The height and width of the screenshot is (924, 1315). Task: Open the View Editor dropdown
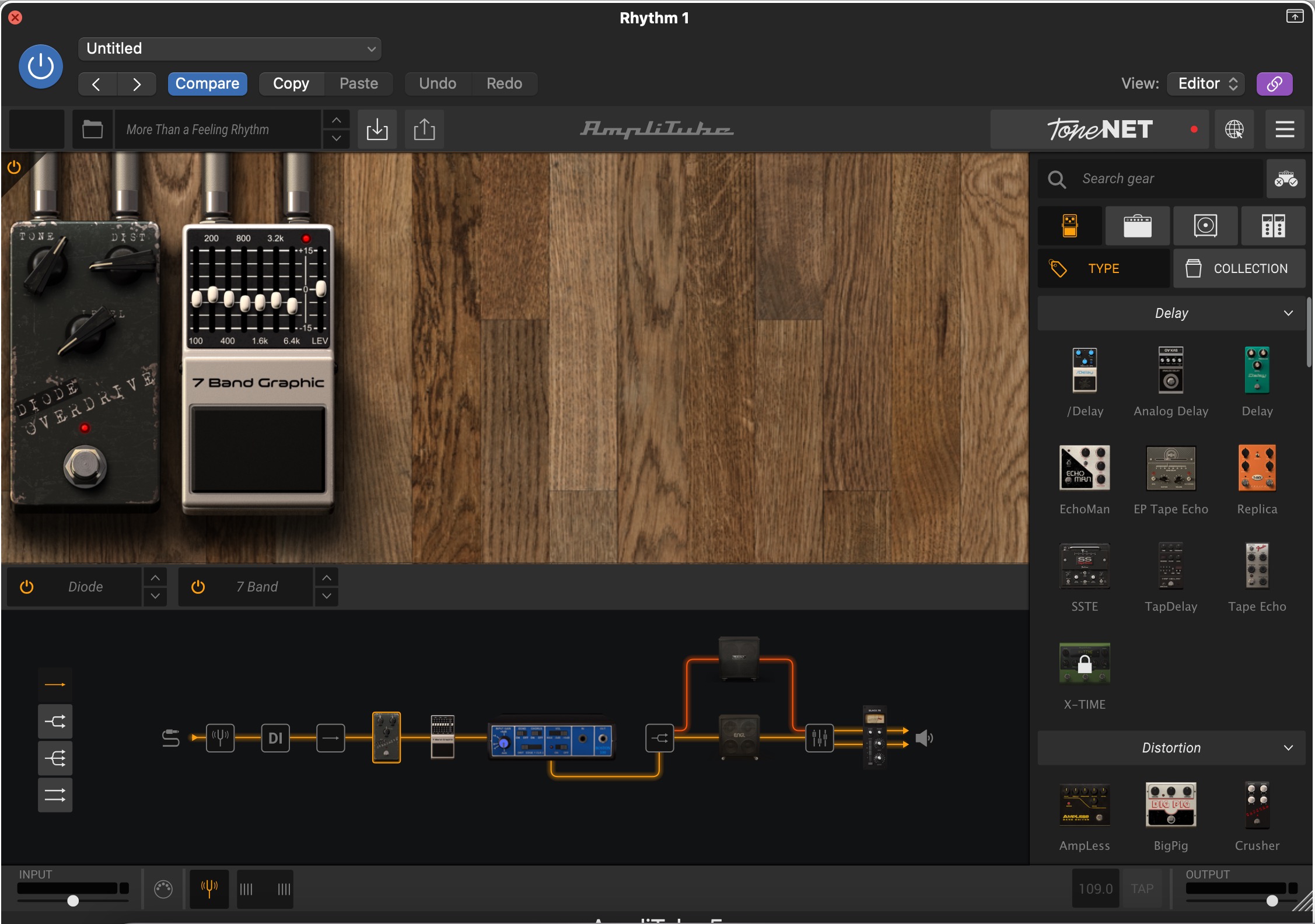click(x=1206, y=84)
